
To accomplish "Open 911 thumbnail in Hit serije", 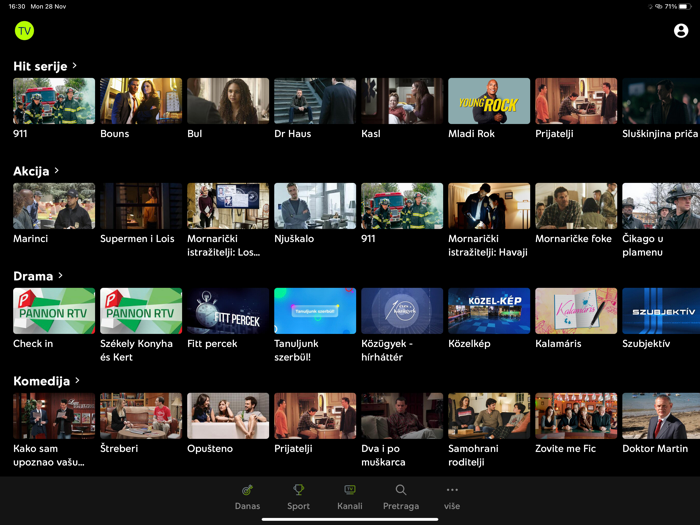I will point(54,101).
